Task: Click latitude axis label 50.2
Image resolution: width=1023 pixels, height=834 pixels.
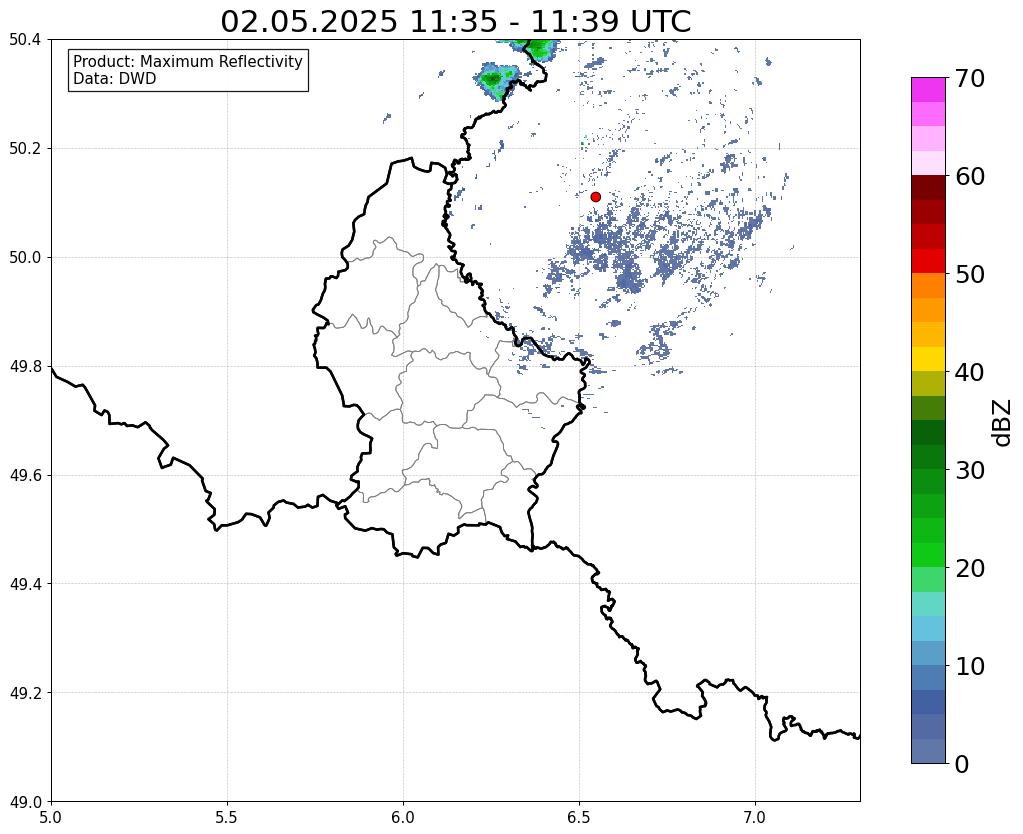Action: pyautogui.click(x=25, y=149)
